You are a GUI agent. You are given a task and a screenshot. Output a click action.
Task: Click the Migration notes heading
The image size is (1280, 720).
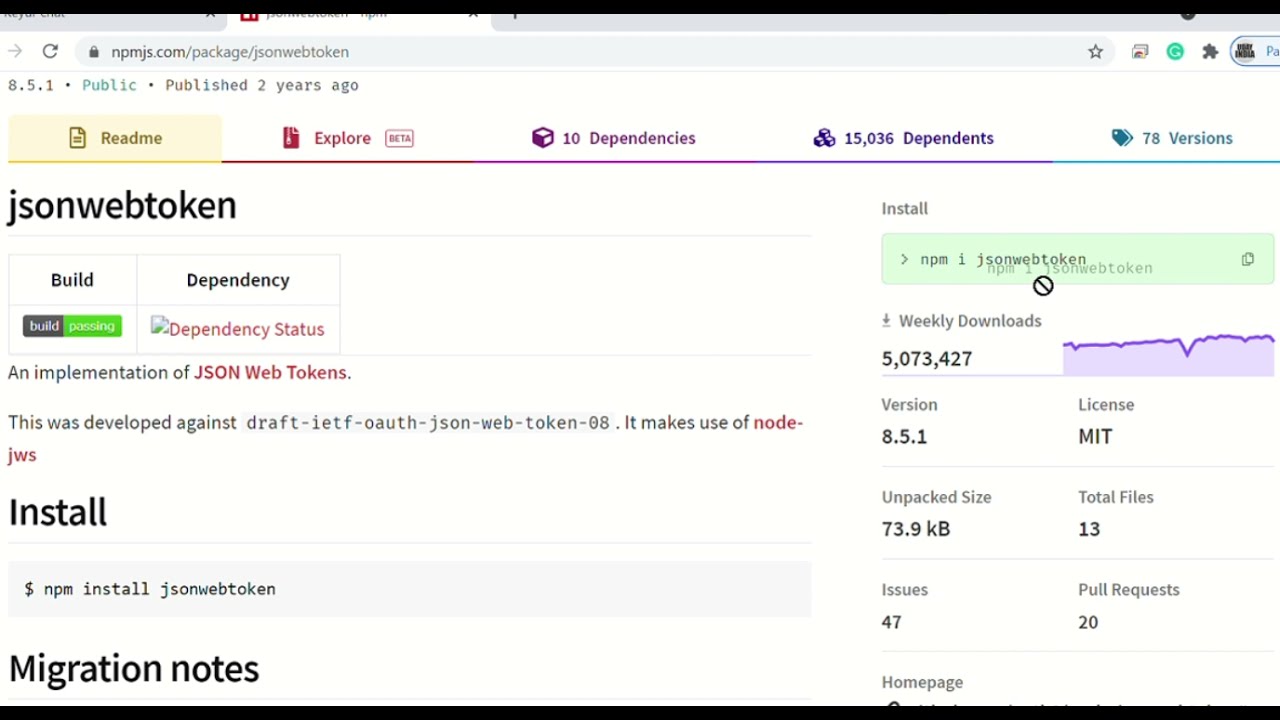133,668
